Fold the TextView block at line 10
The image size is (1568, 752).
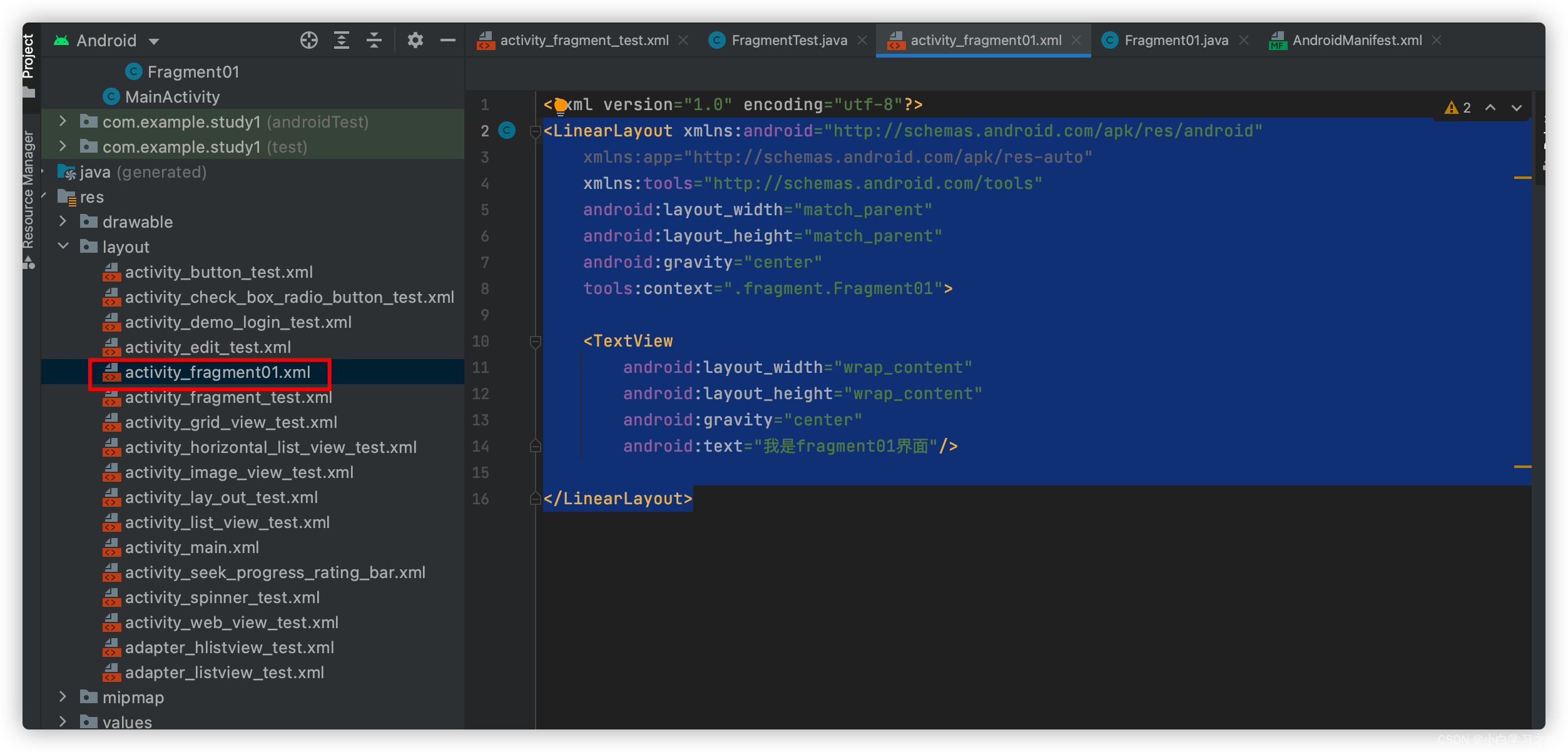point(536,342)
